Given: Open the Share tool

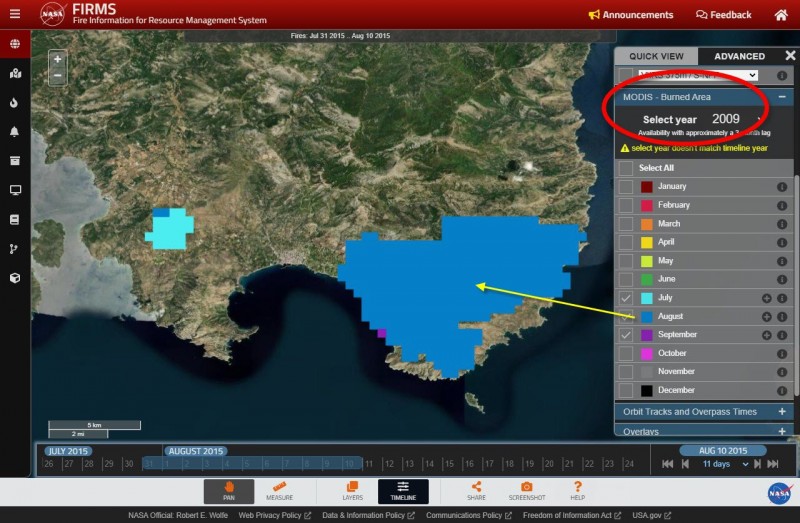Looking at the screenshot, I should [x=476, y=491].
